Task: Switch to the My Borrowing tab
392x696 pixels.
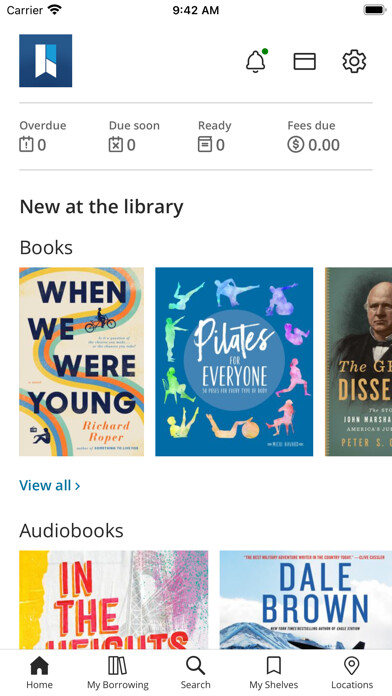Action: [x=118, y=673]
